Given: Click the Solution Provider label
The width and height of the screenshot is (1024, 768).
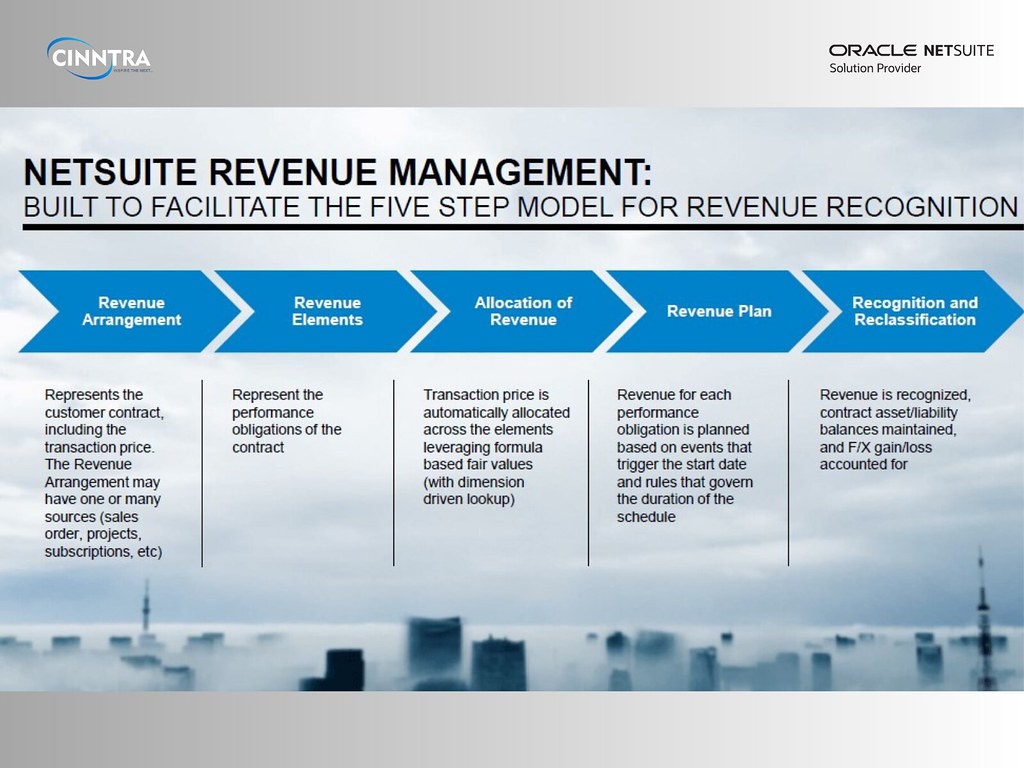Looking at the screenshot, I should coord(873,68).
